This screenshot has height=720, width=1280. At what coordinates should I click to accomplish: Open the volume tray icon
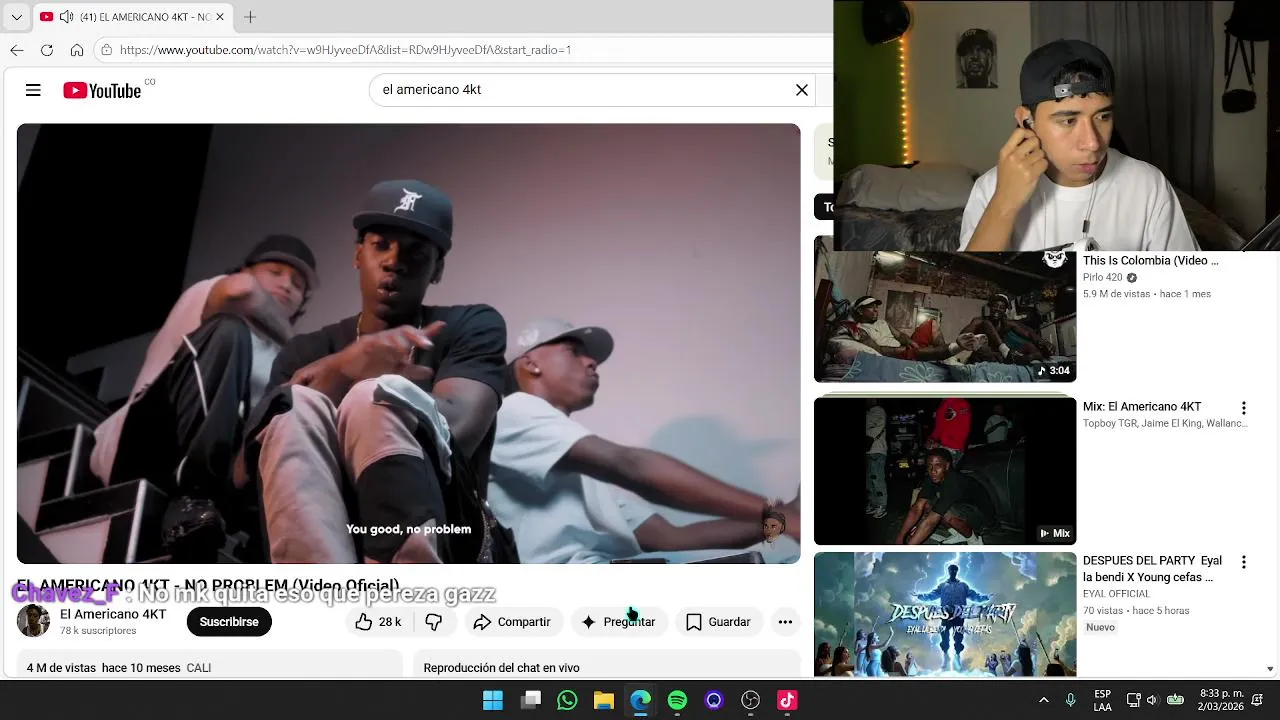point(1152,700)
